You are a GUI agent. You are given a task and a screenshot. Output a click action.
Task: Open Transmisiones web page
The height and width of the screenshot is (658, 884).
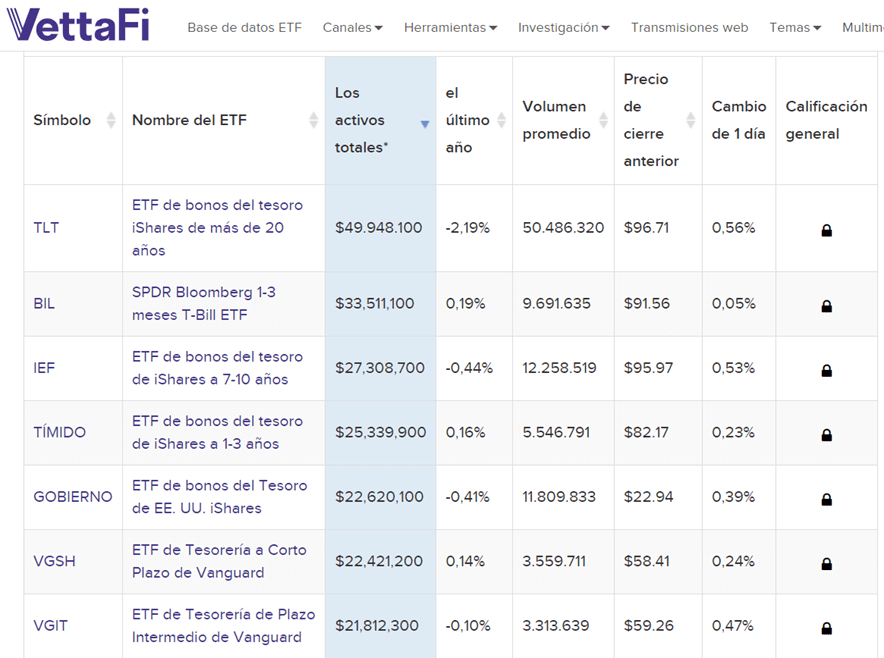click(689, 28)
